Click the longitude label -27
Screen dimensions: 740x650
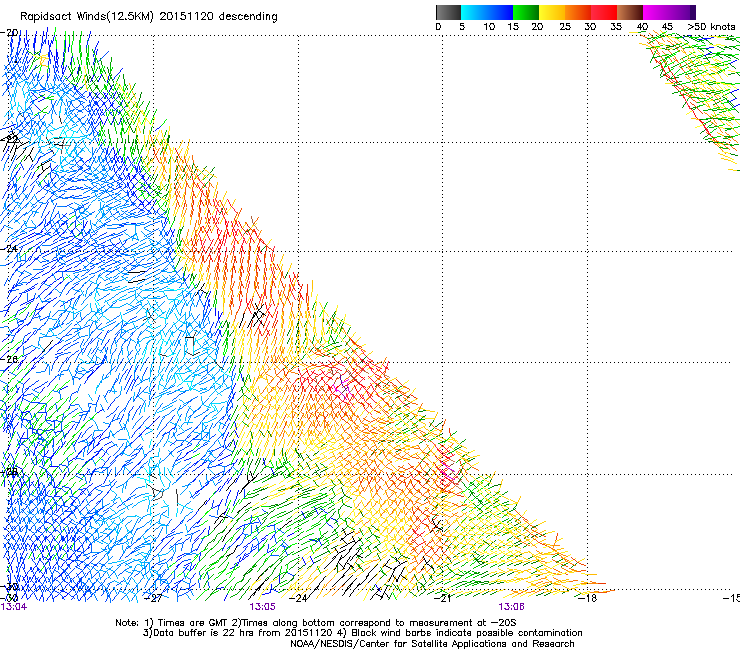tap(153, 598)
